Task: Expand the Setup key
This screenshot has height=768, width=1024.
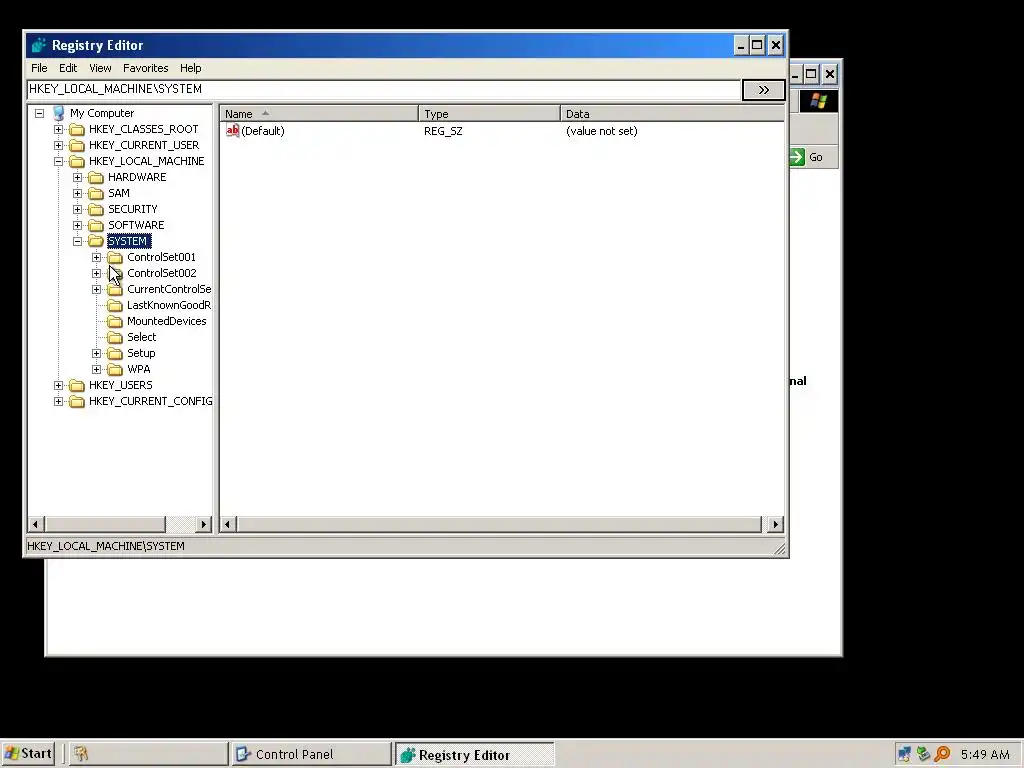Action: (x=97, y=353)
